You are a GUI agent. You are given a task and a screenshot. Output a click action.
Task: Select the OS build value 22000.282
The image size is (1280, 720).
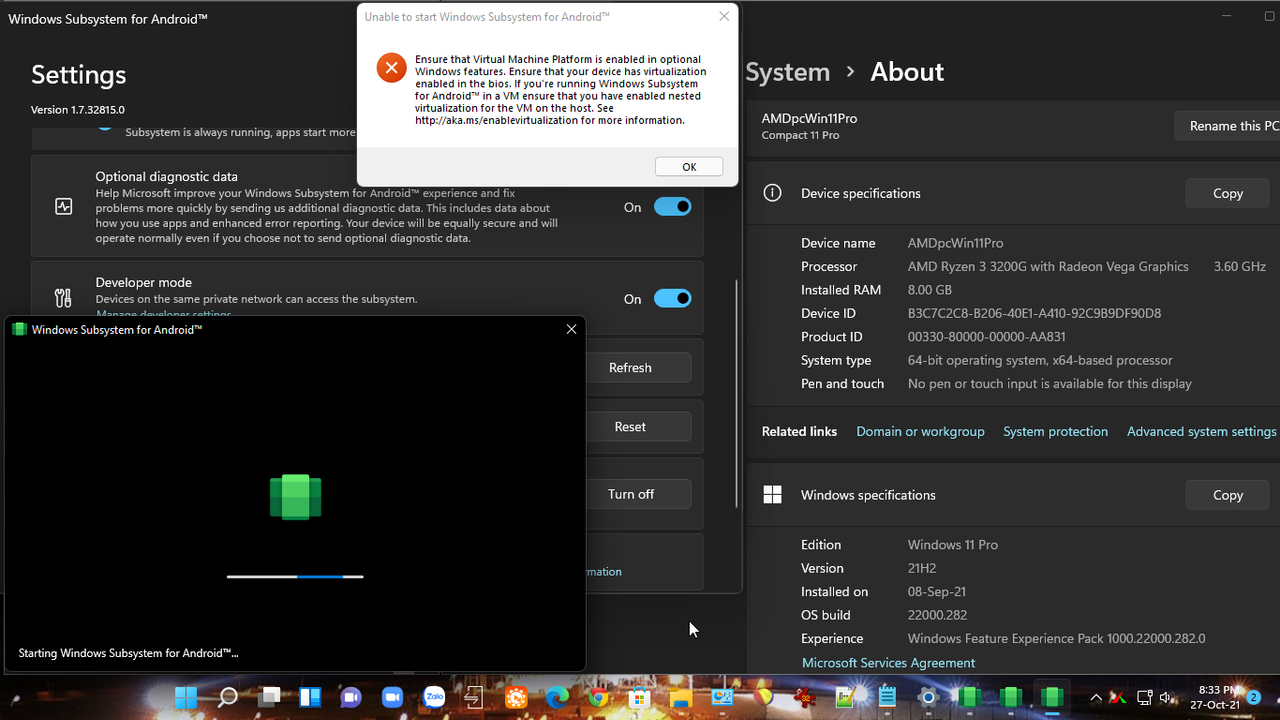[x=937, y=615]
